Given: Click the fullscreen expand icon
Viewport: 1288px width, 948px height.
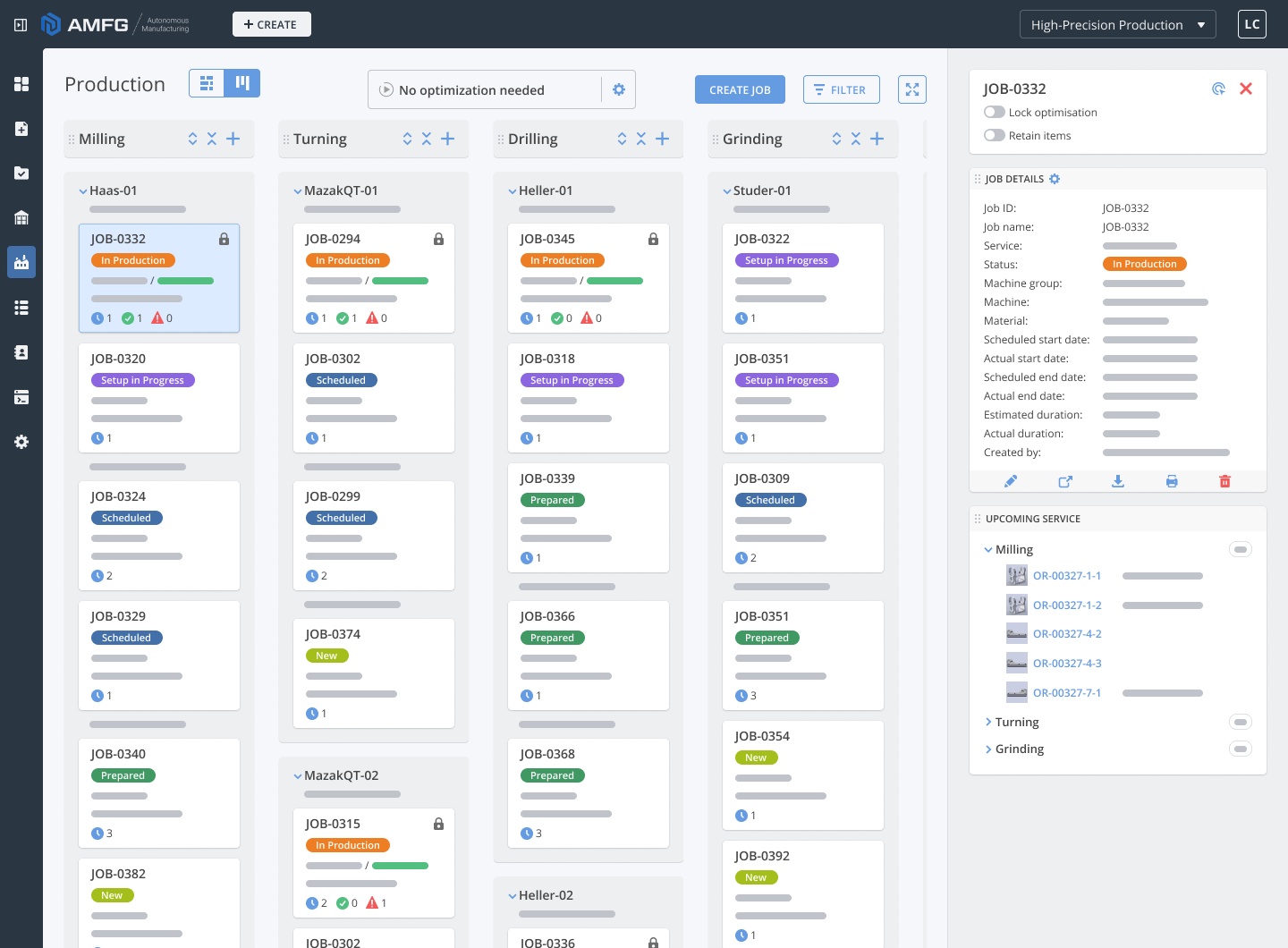Looking at the screenshot, I should pyautogui.click(x=912, y=89).
